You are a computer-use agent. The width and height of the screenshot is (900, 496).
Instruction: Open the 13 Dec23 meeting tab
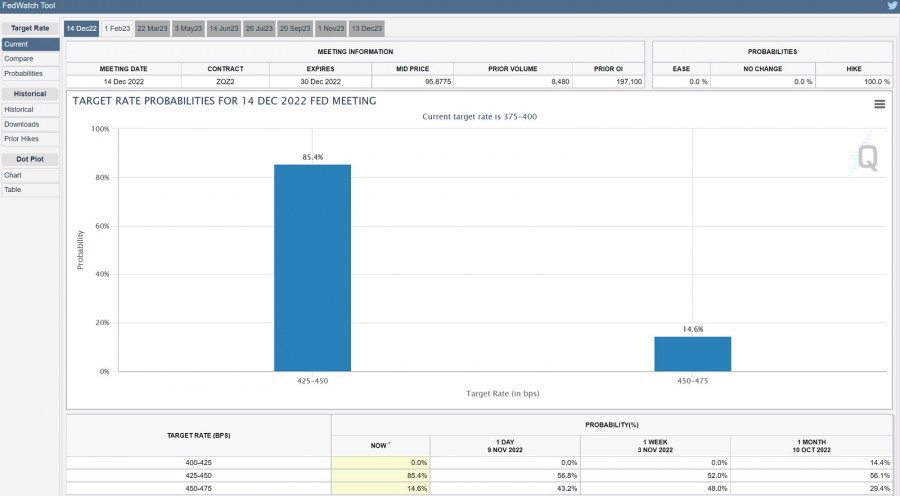point(366,29)
